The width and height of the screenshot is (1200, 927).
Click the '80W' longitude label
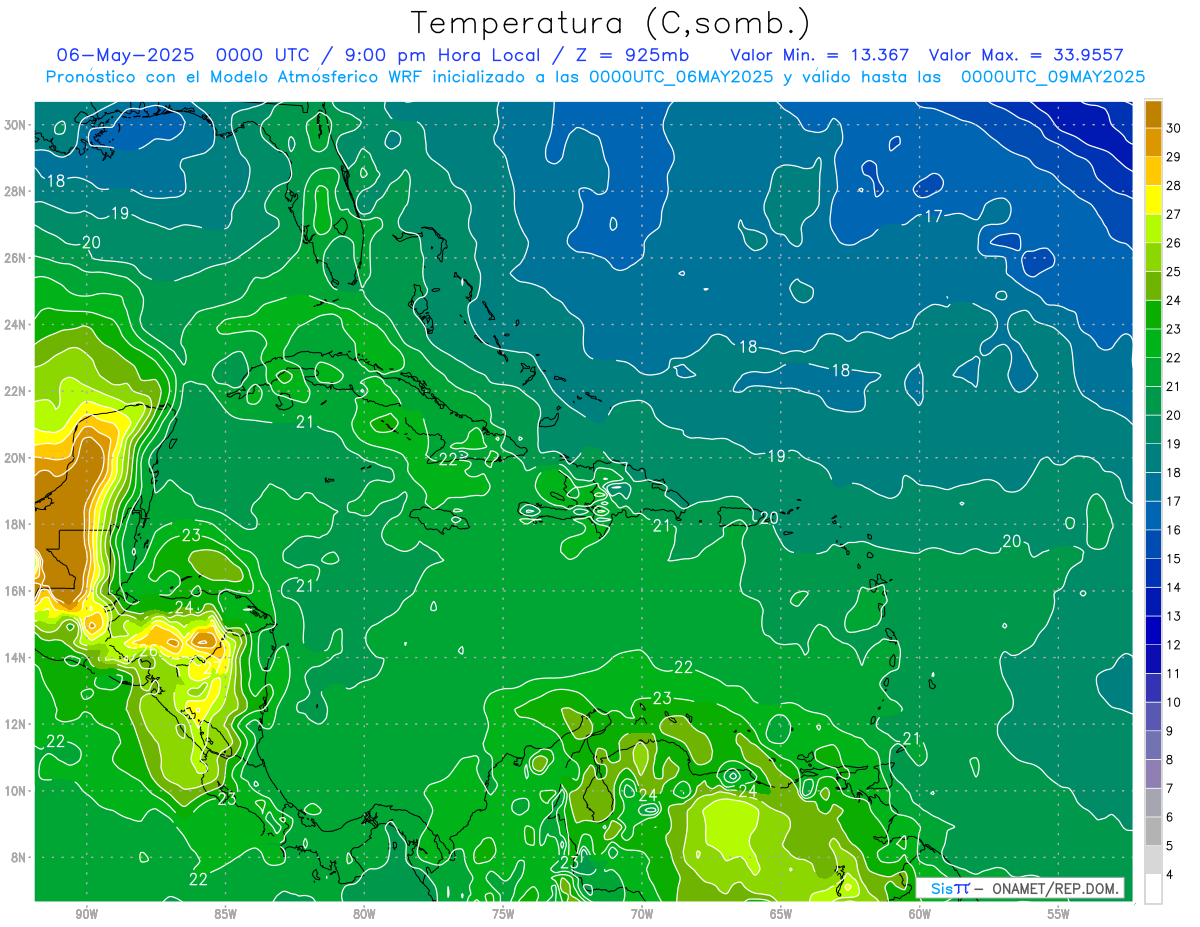click(x=364, y=914)
